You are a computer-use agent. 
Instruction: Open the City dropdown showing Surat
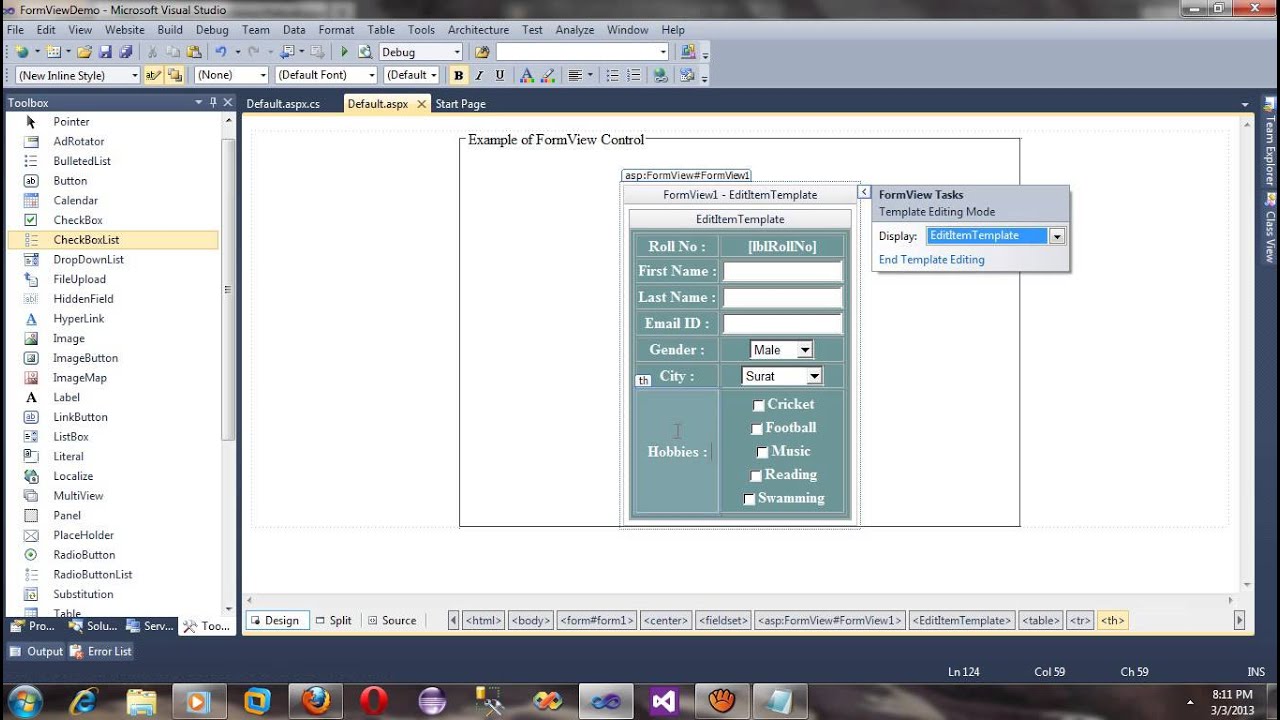[x=814, y=376]
